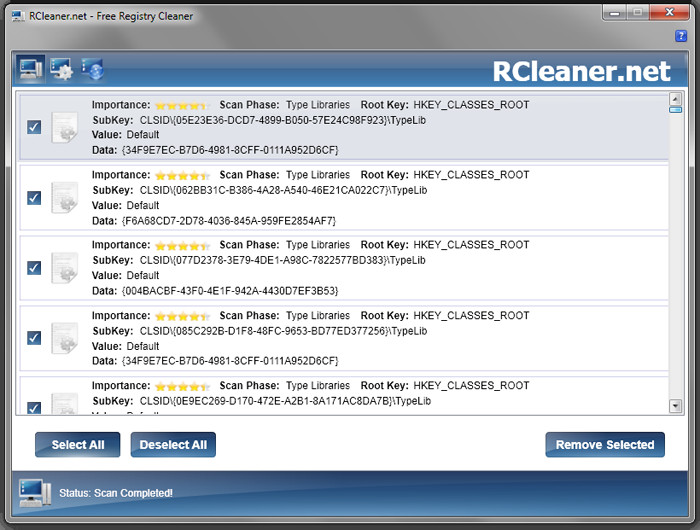Uncheck the 0E9EC269 registry entry checkbox
Viewport: 700px width, 530px height.
pyautogui.click(x=34, y=408)
